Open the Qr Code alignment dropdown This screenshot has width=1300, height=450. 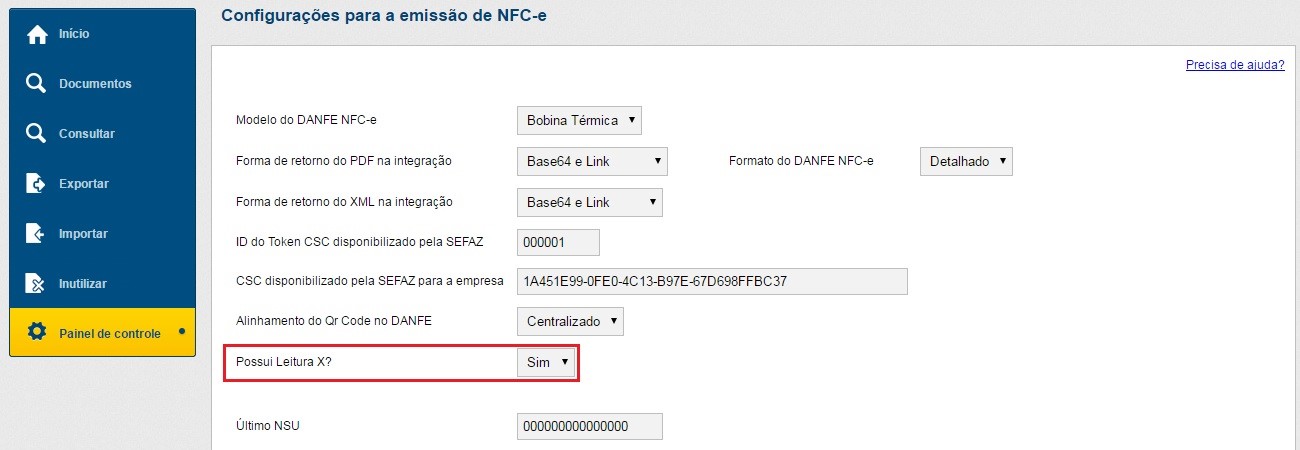pyautogui.click(x=570, y=322)
